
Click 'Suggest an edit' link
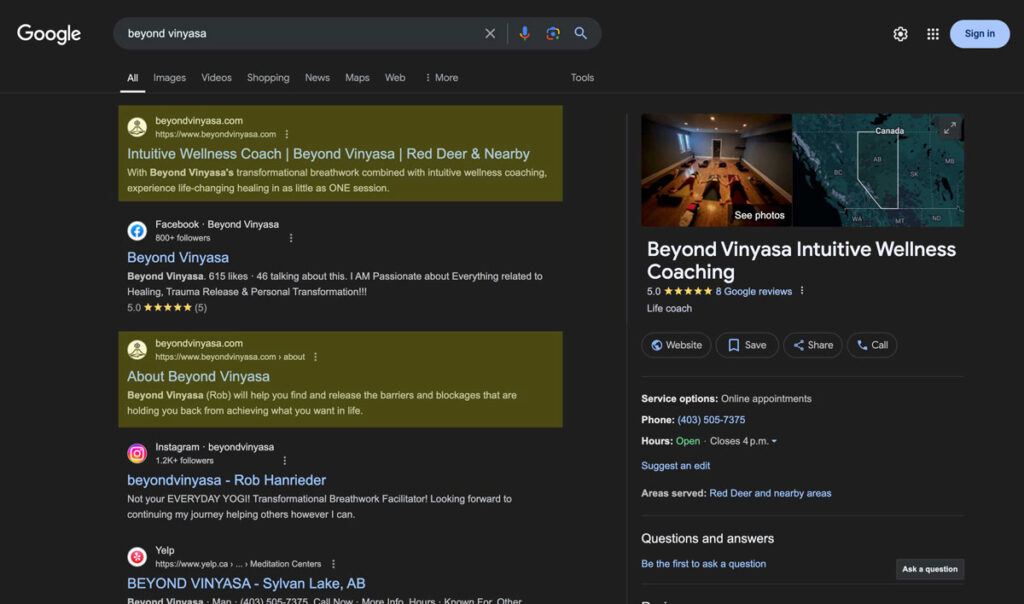[x=675, y=466]
